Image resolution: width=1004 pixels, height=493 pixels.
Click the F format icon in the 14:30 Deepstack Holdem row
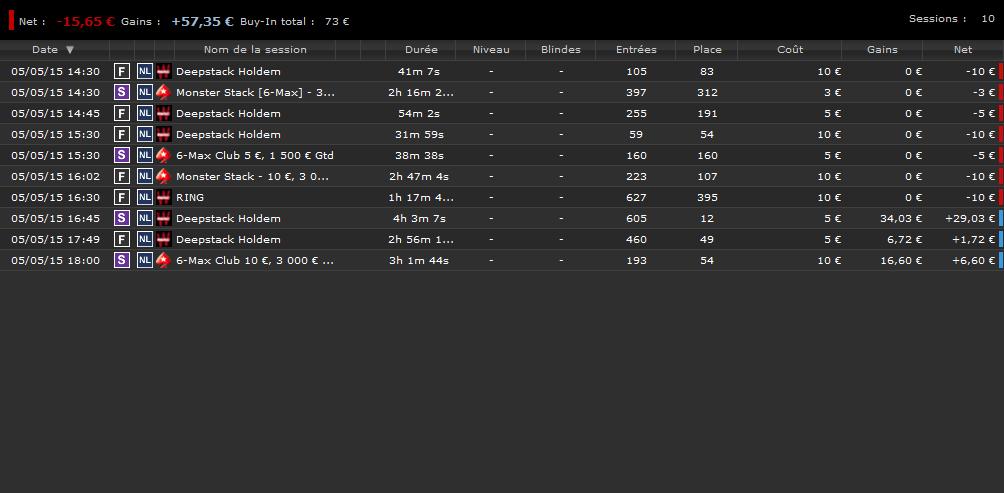(x=122, y=71)
